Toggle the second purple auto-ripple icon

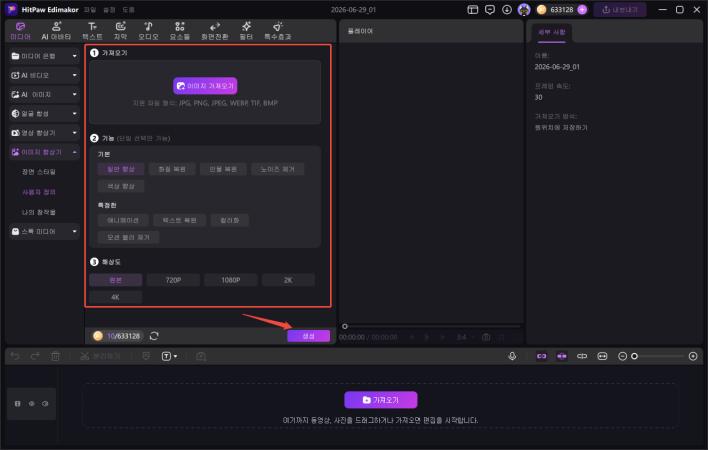(562, 356)
